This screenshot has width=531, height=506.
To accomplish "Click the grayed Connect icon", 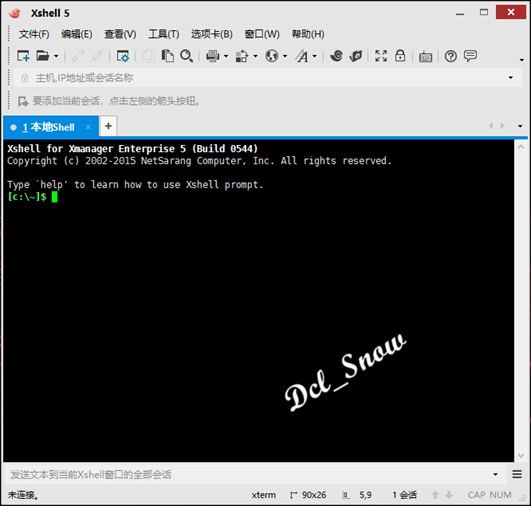I will 78,56.
